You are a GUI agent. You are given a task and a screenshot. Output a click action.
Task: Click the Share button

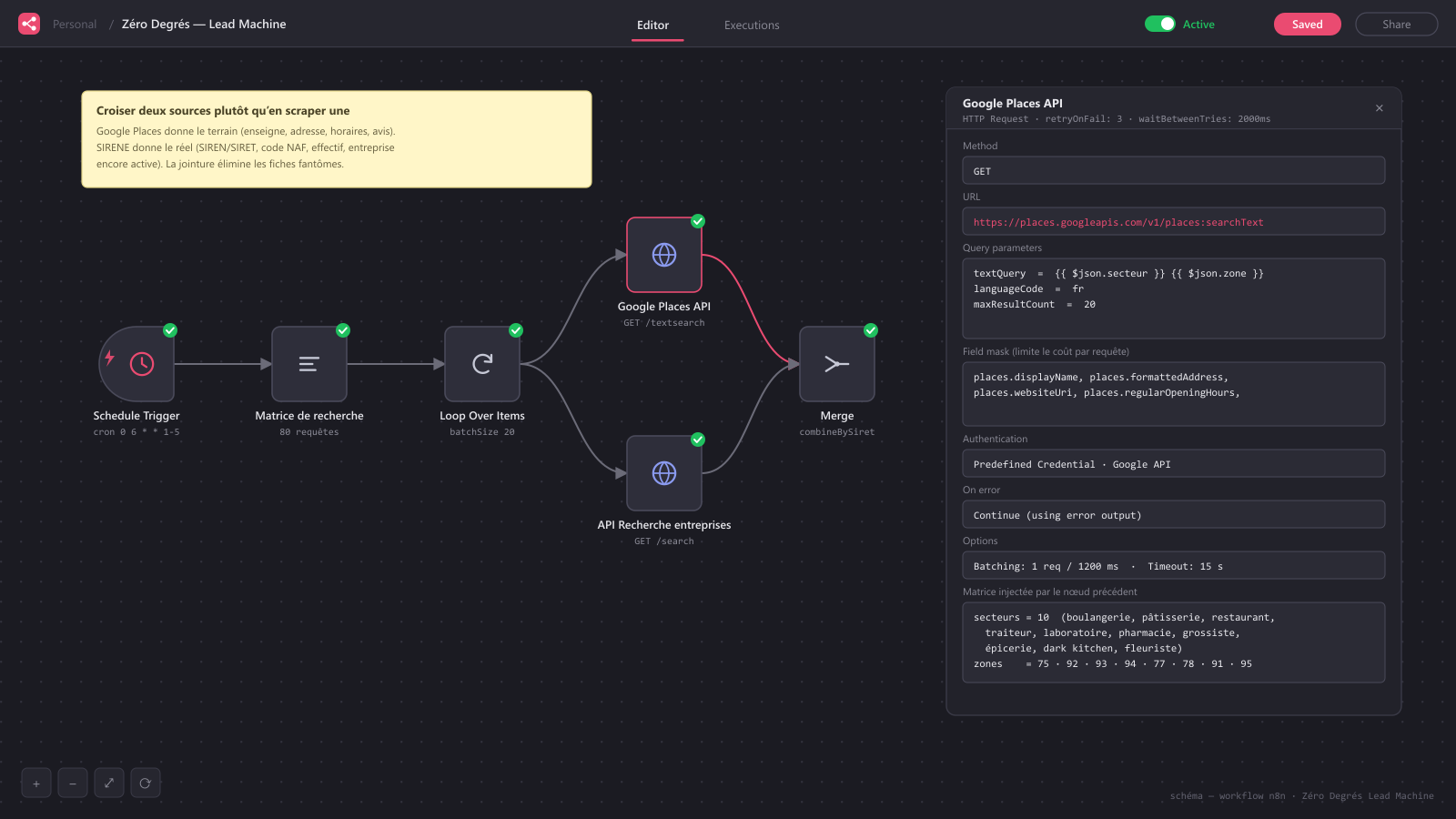point(1397,24)
